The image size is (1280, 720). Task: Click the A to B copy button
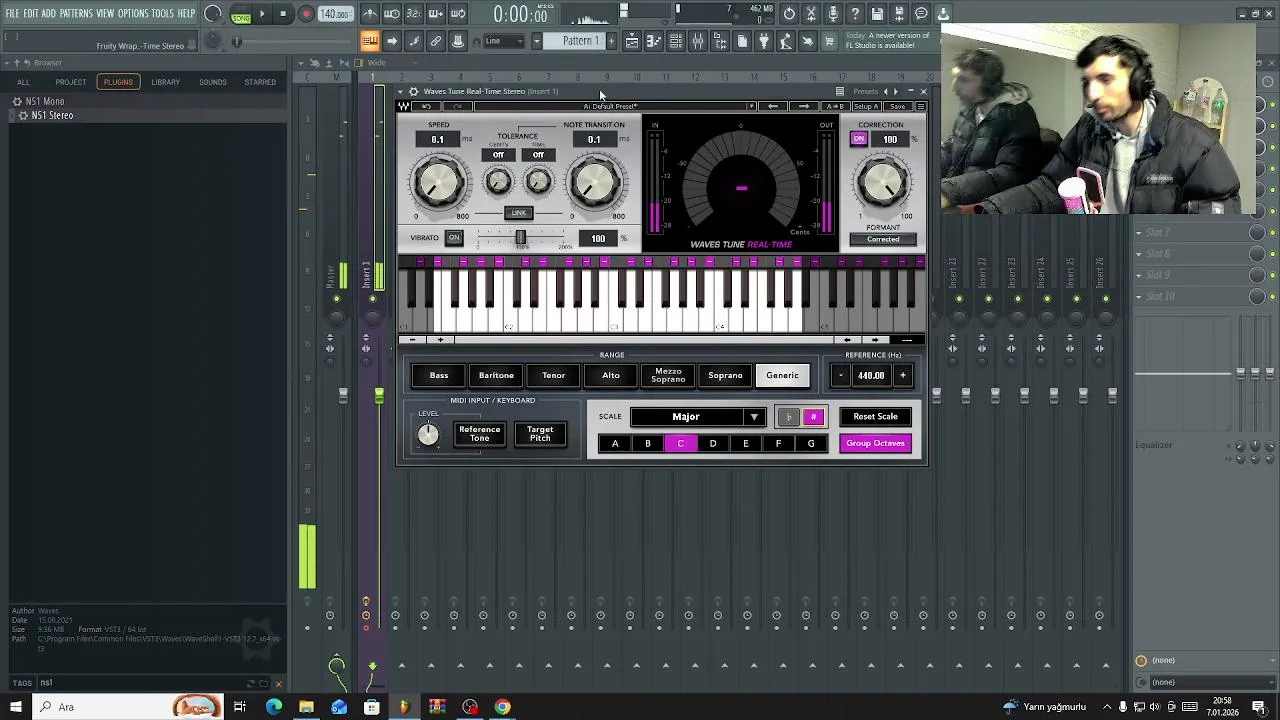836,106
